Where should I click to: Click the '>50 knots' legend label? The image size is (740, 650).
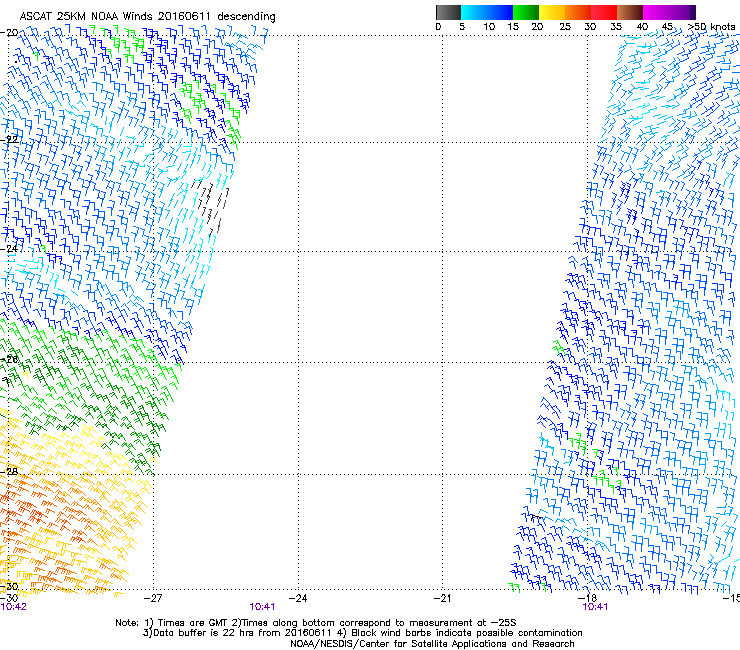(x=711, y=27)
